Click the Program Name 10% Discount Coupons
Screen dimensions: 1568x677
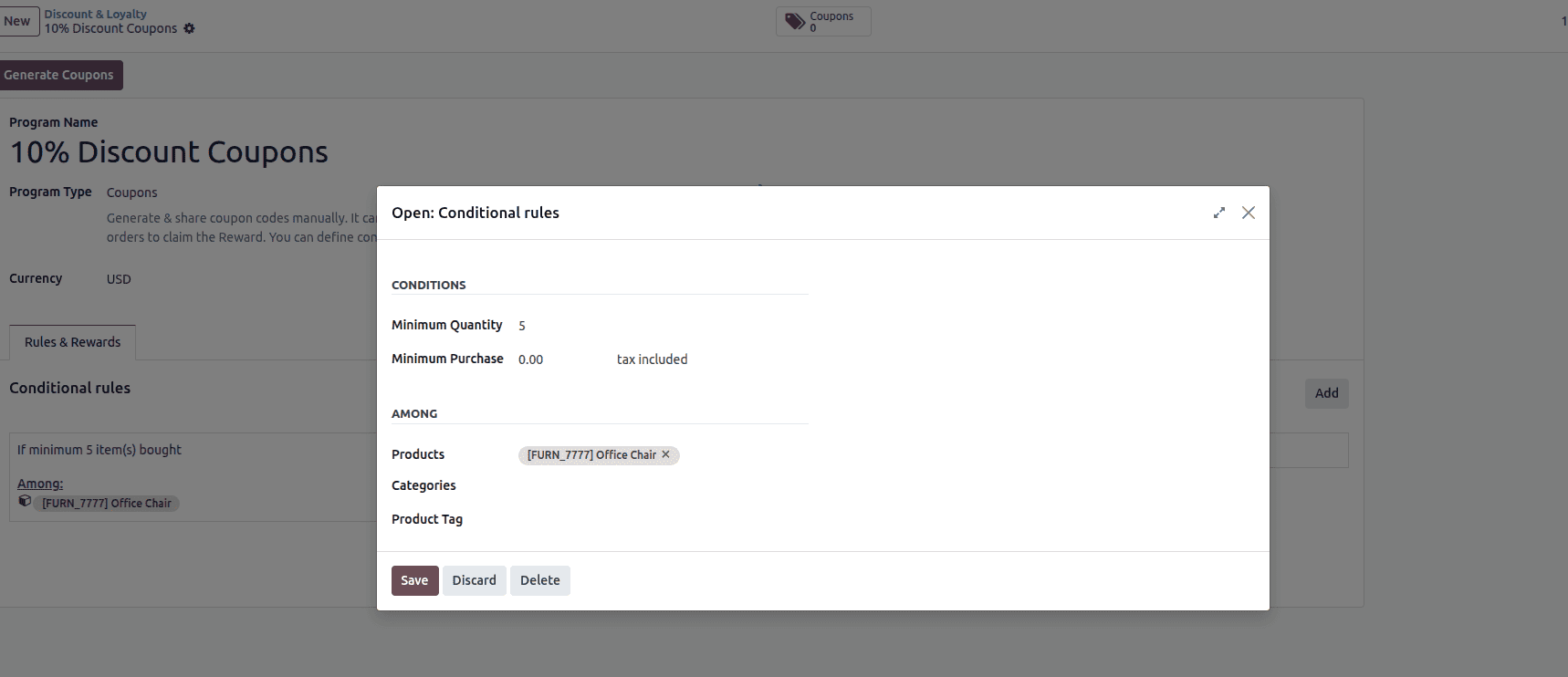[x=169, y=151]
